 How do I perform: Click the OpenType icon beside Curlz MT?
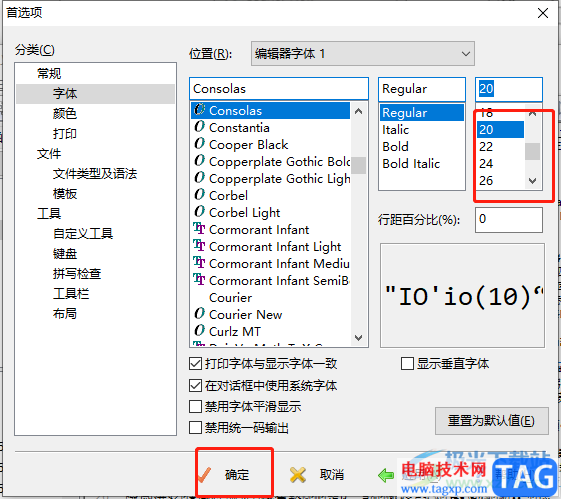[x=199, y=331]
